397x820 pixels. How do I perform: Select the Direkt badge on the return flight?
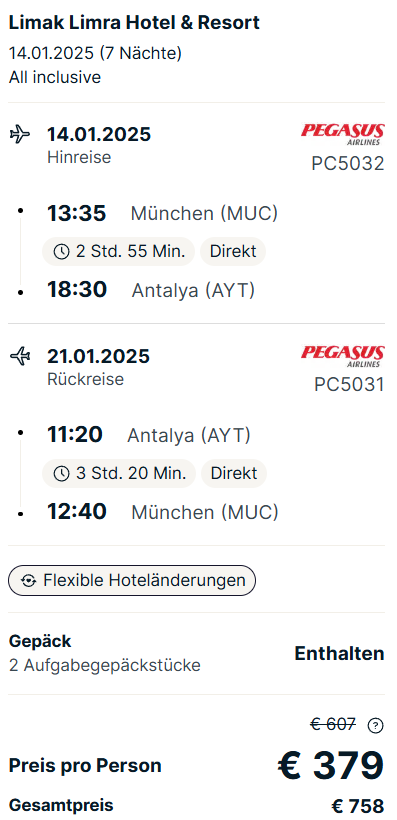(x=234, y=473)
